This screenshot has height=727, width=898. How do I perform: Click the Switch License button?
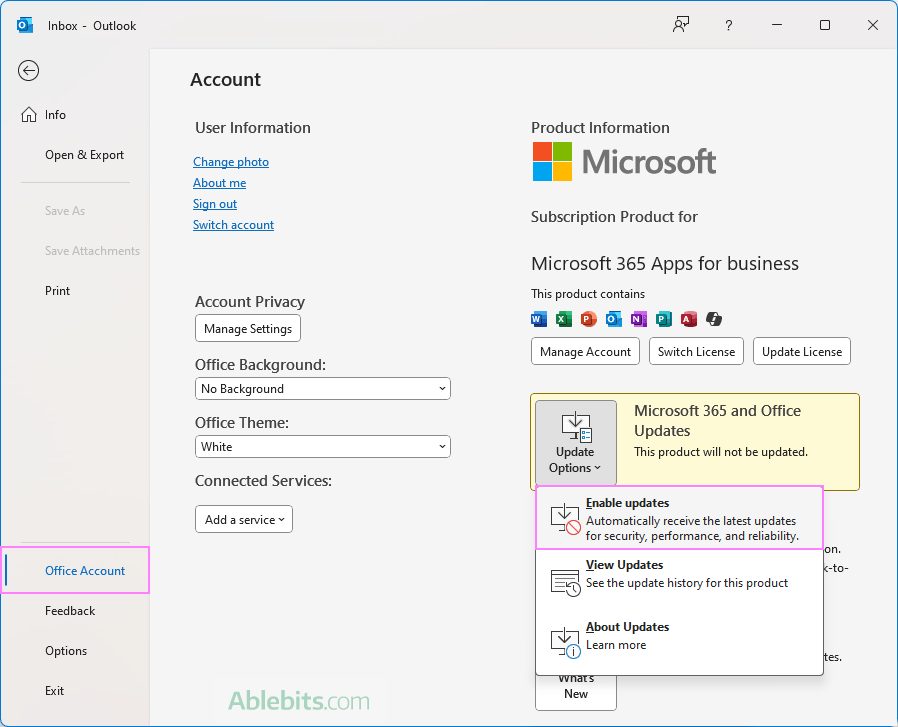(696, 351)
